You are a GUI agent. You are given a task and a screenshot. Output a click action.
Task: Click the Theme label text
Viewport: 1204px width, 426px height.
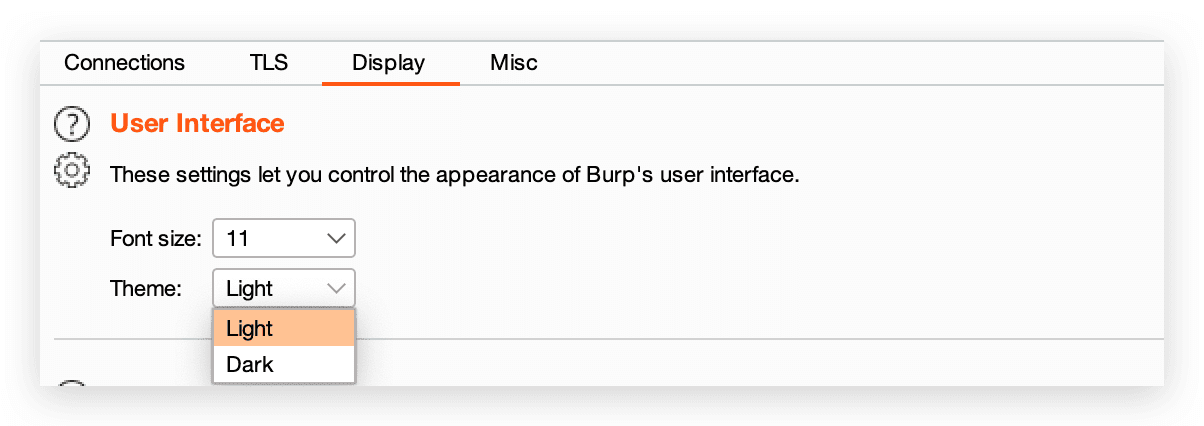pos(146,289)
